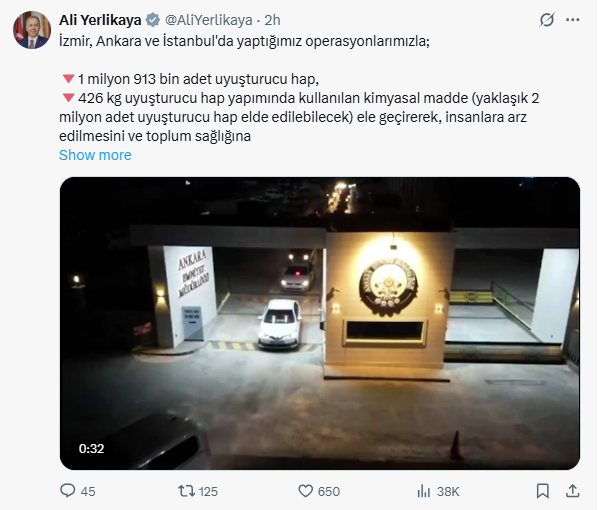Click the verified badge next to the name

(x=153, y=20)
